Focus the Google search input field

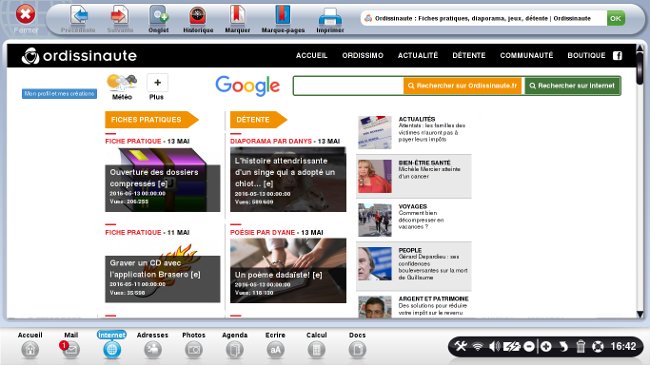point(349,86)
